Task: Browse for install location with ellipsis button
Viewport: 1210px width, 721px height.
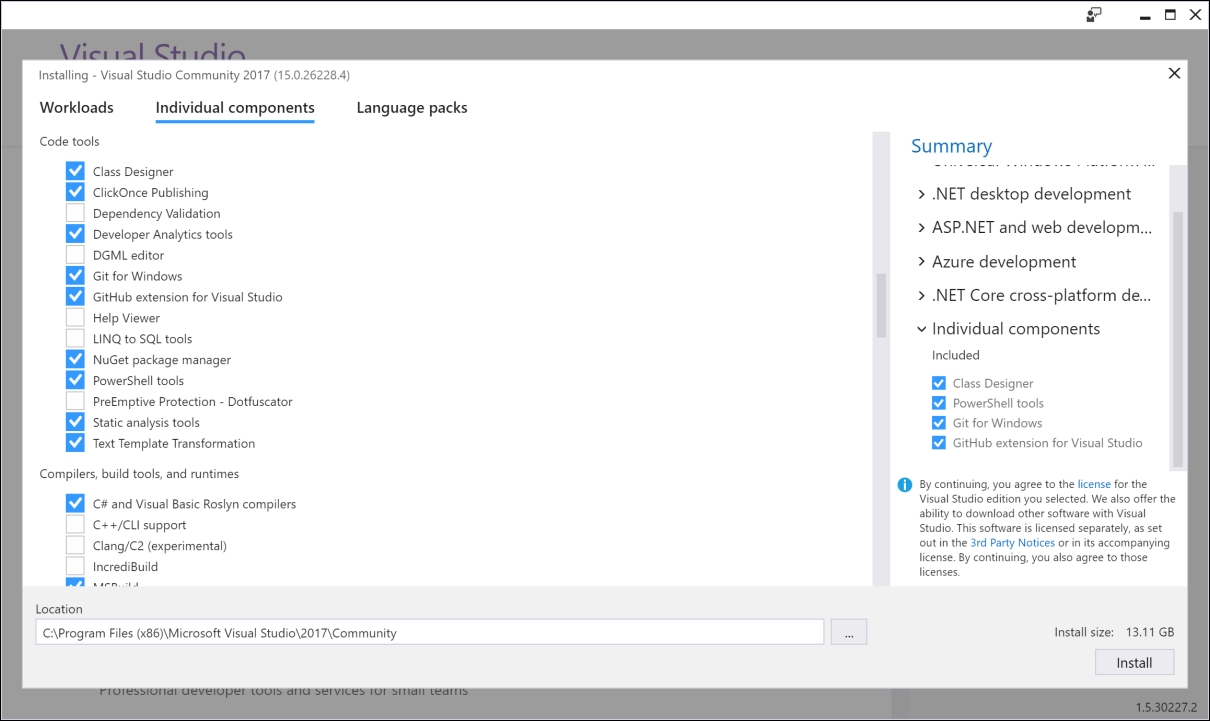Action: click(x=848, y=632)
